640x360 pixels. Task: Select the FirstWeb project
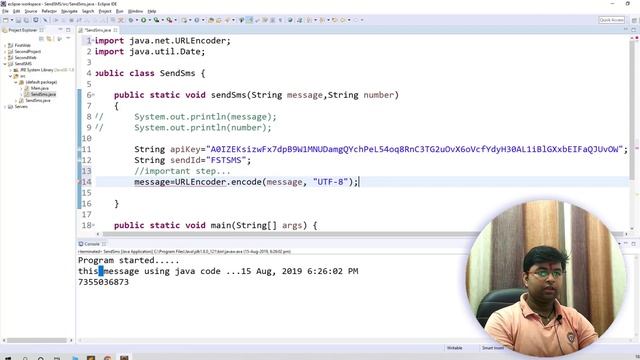click(x=22, y=45)
